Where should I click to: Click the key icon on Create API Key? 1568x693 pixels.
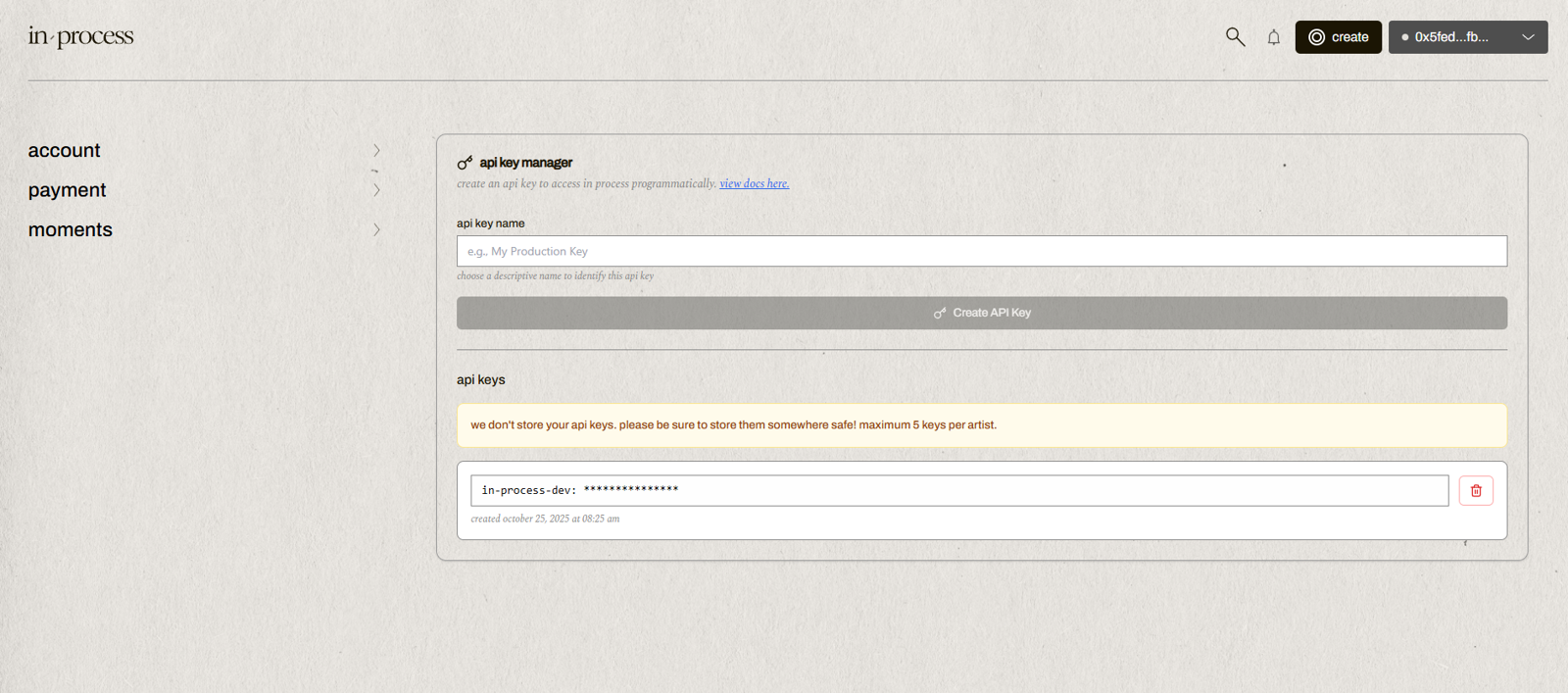click(x=940, y=313)
